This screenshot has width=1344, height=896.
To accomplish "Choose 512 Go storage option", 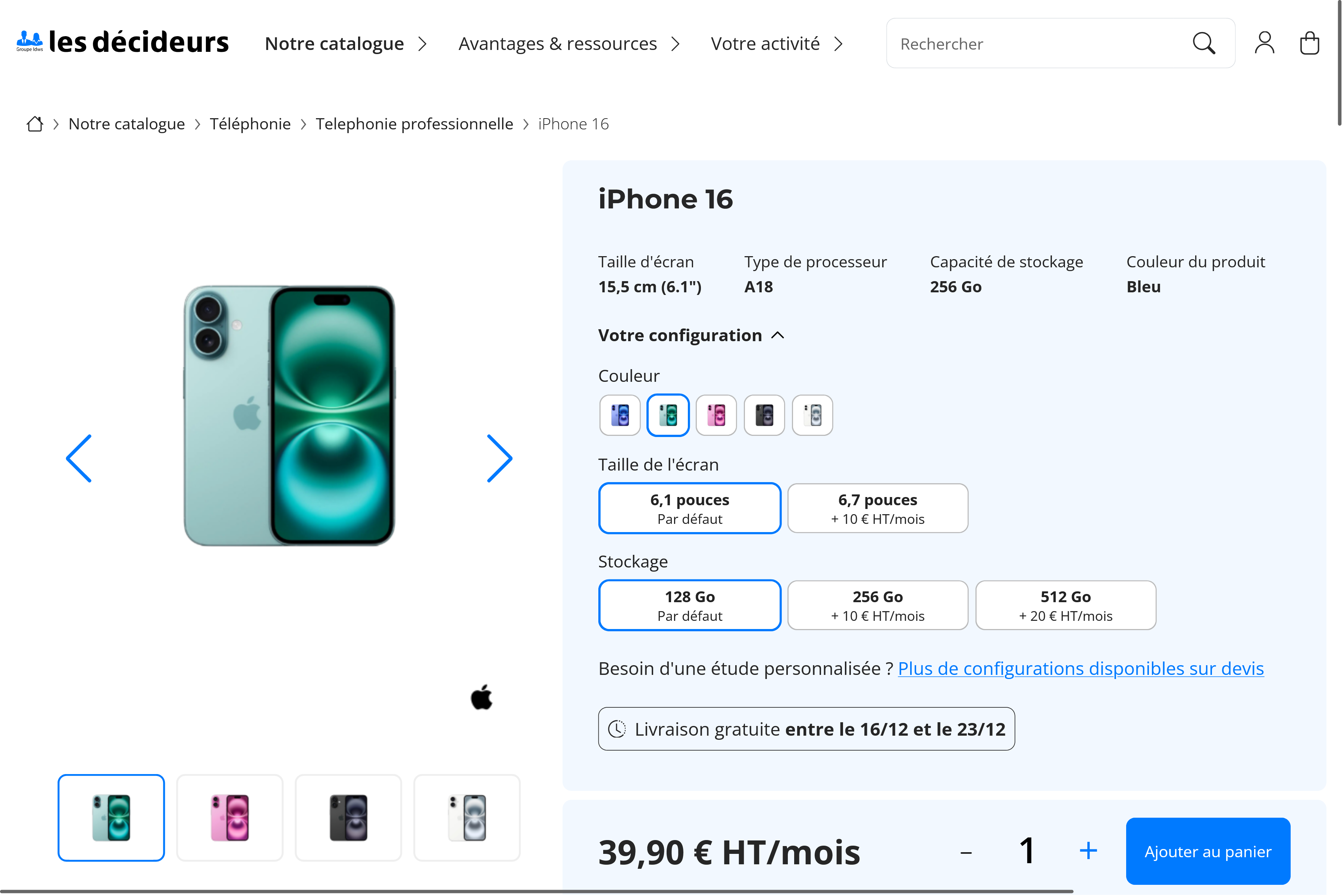I will 1066,606.
